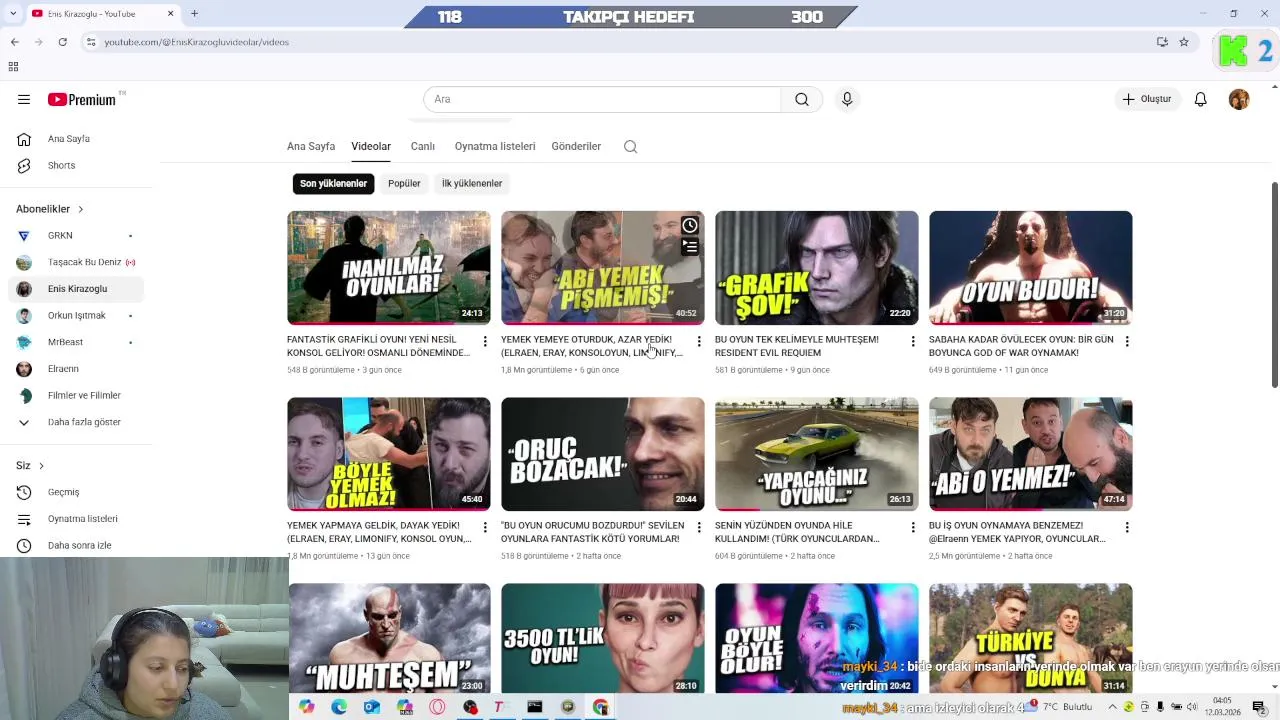Open Orkun Işıtmak subscription channel

(76, 315)
